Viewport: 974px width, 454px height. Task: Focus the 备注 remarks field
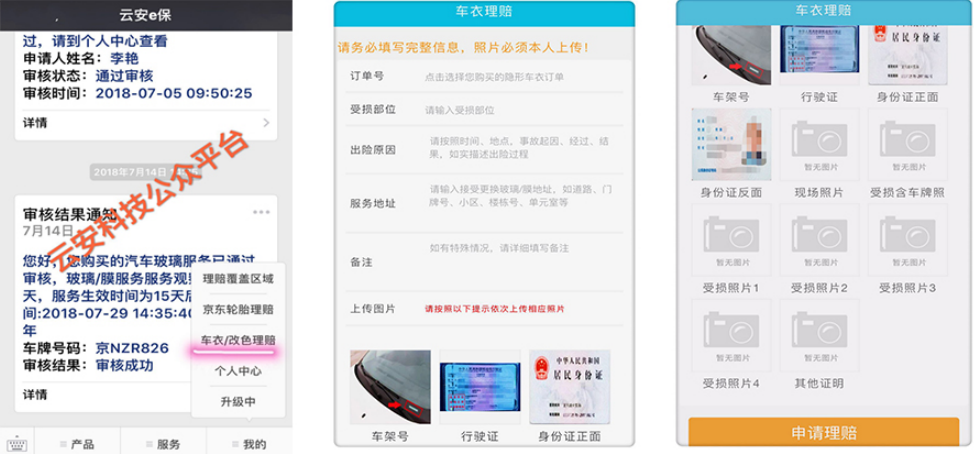click(484, 262)
